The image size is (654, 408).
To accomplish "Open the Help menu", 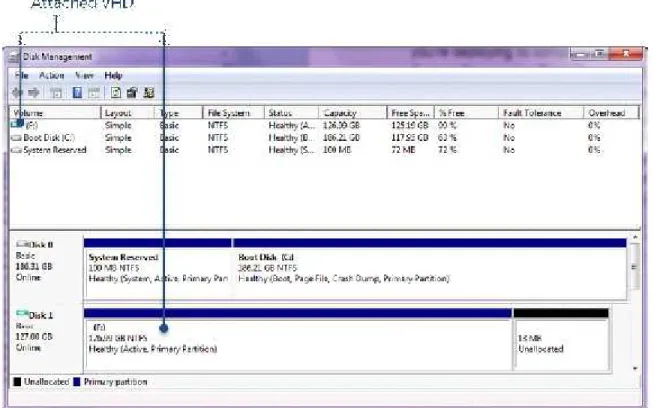I will point(113,76).
